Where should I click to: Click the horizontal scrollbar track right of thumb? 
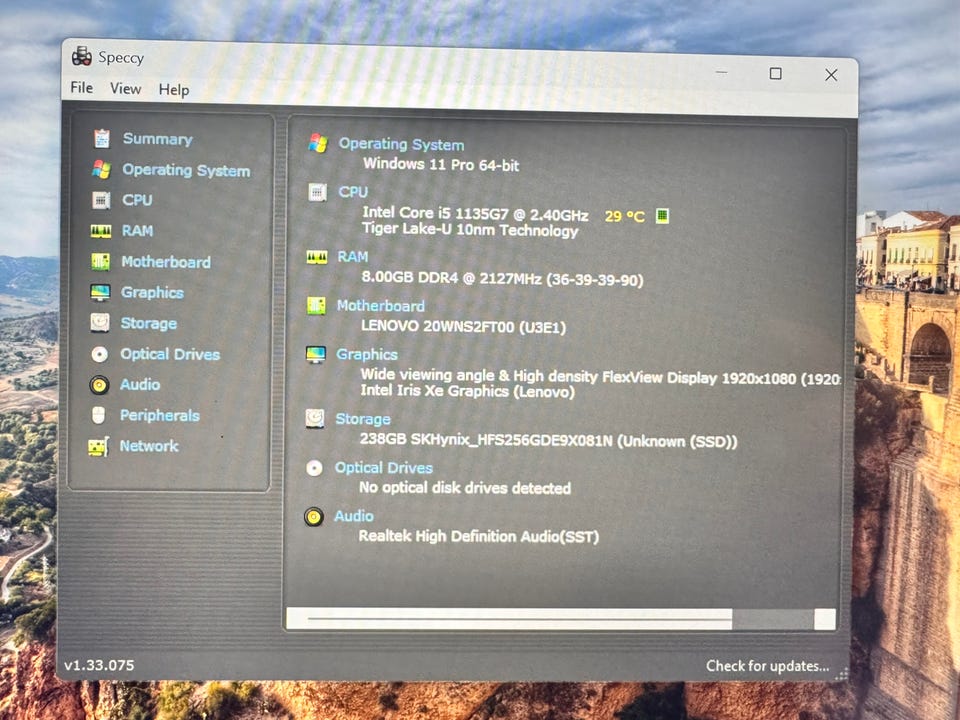773,619
